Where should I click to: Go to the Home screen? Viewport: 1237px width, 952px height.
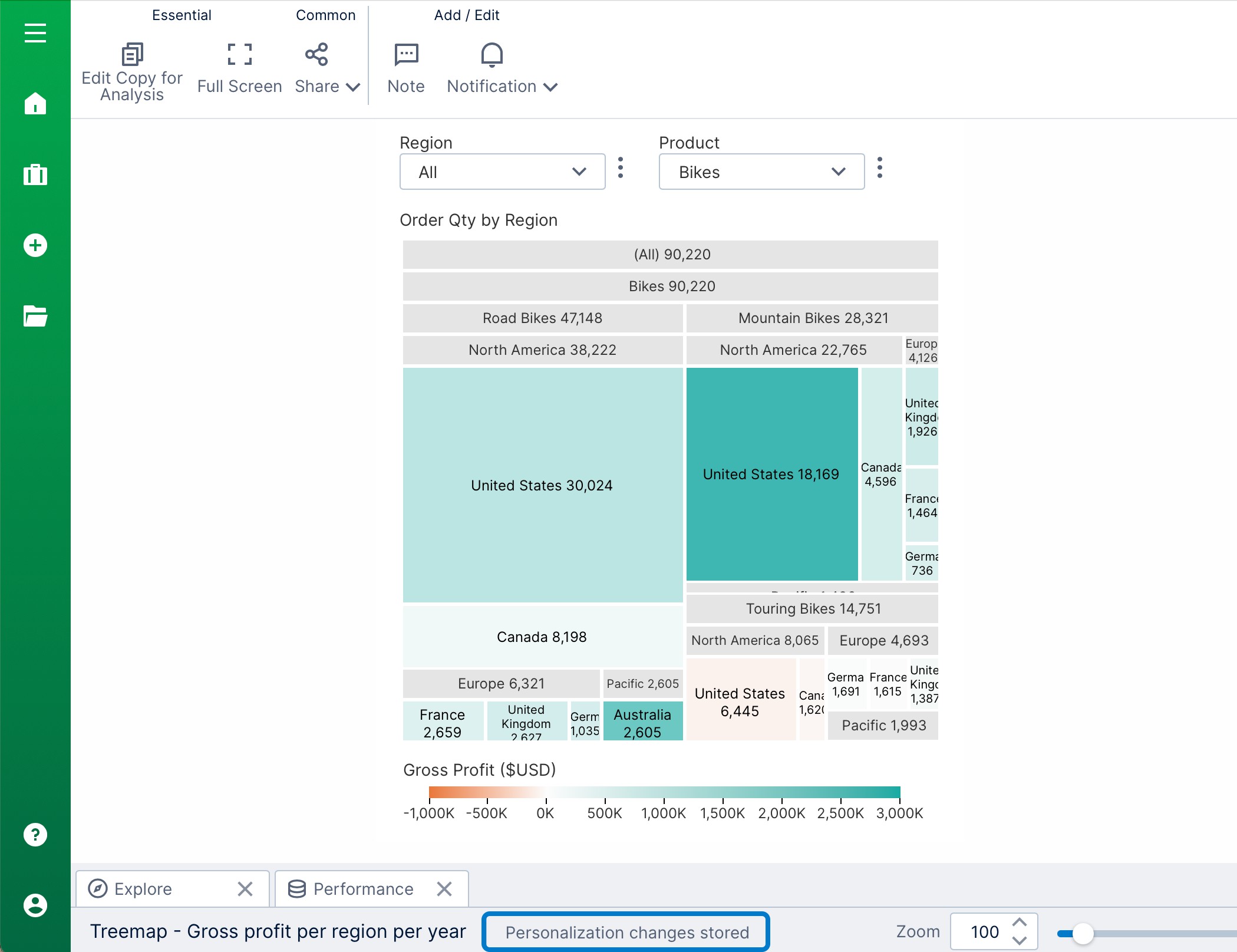click(35, 104)
